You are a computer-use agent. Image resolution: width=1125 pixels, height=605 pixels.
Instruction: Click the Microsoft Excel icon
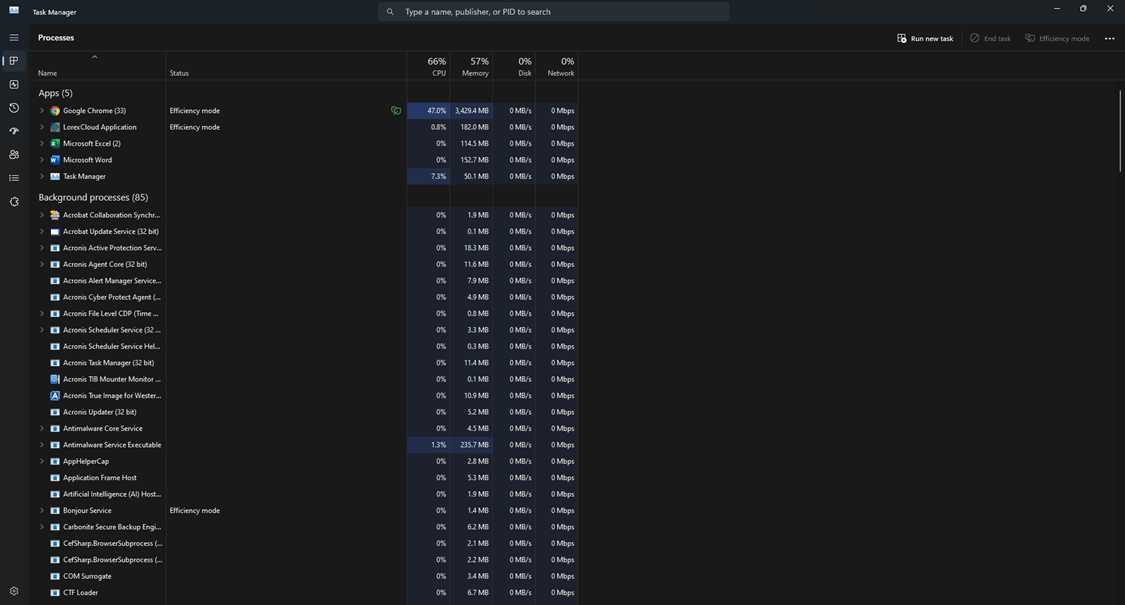click(x=55, y=144)
